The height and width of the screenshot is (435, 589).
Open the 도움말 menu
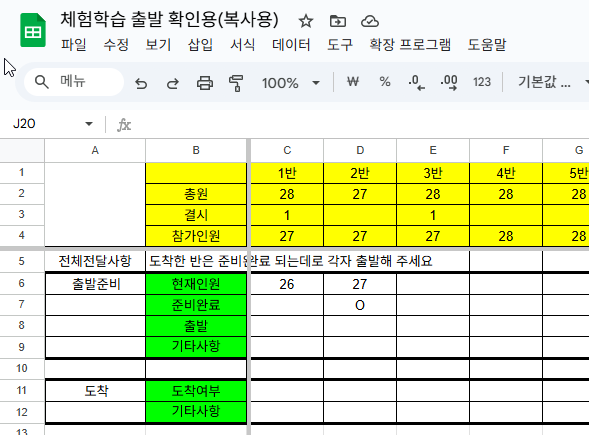486,45
